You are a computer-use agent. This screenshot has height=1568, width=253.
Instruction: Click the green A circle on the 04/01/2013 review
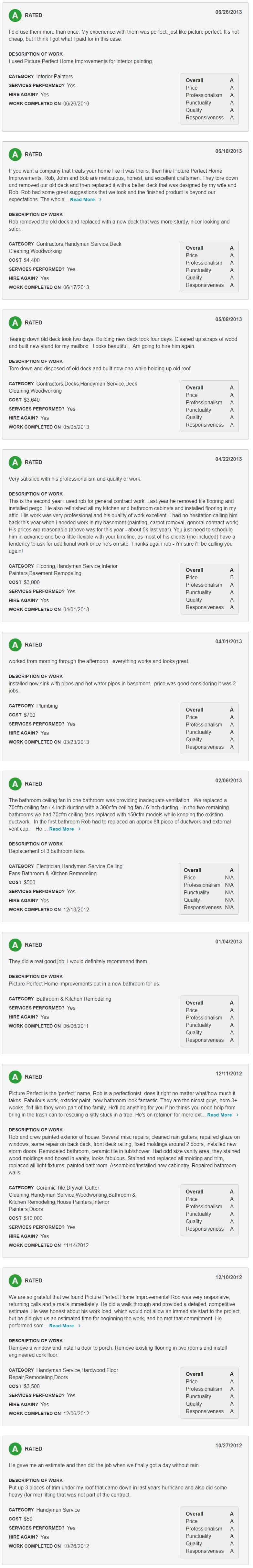pyautogui.click(x=15, y=645)
